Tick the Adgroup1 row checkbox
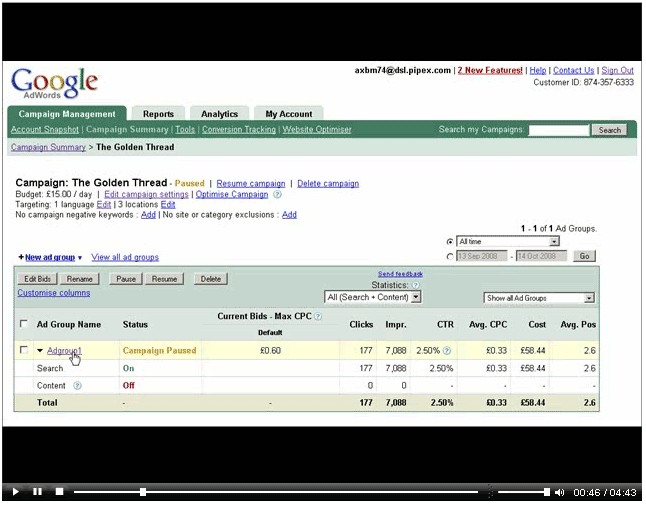646x505 pixels. (x=24, y=350)
